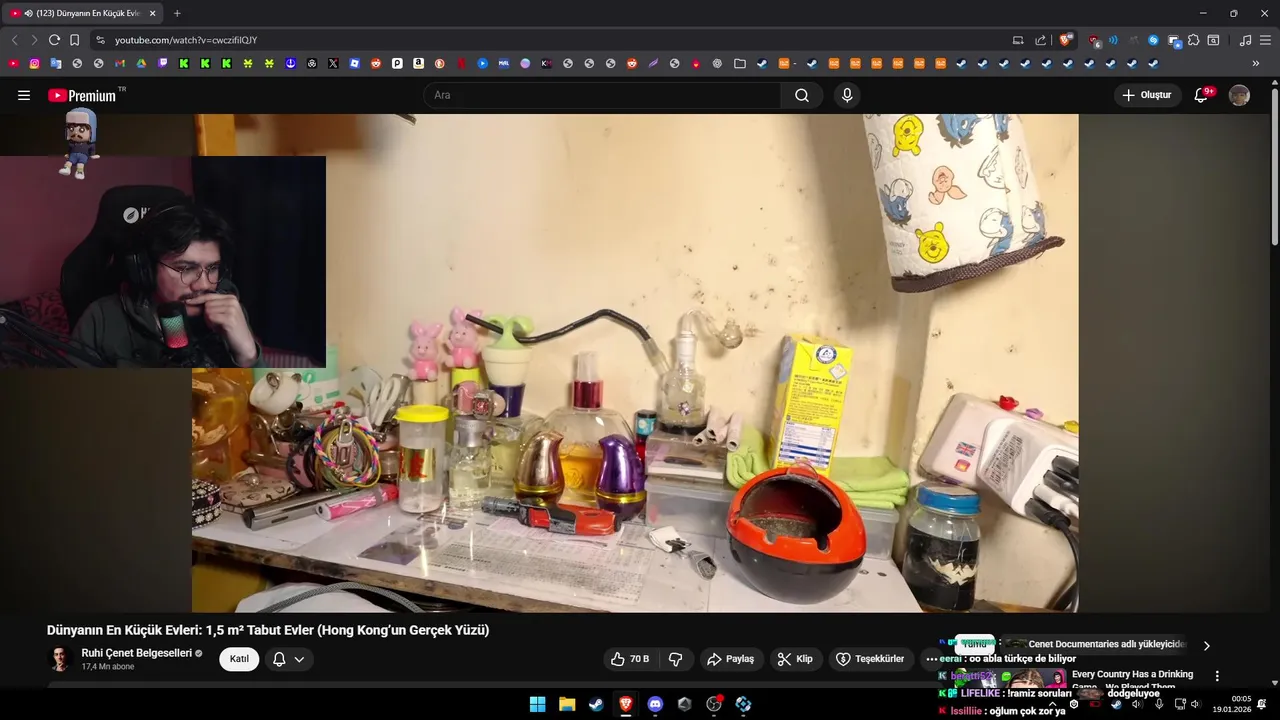The height and width of the screenshot is (720, 1280).
Task: Focus the YouTube Ara search field
Action: pyautogui.click(x=602, y=95)
